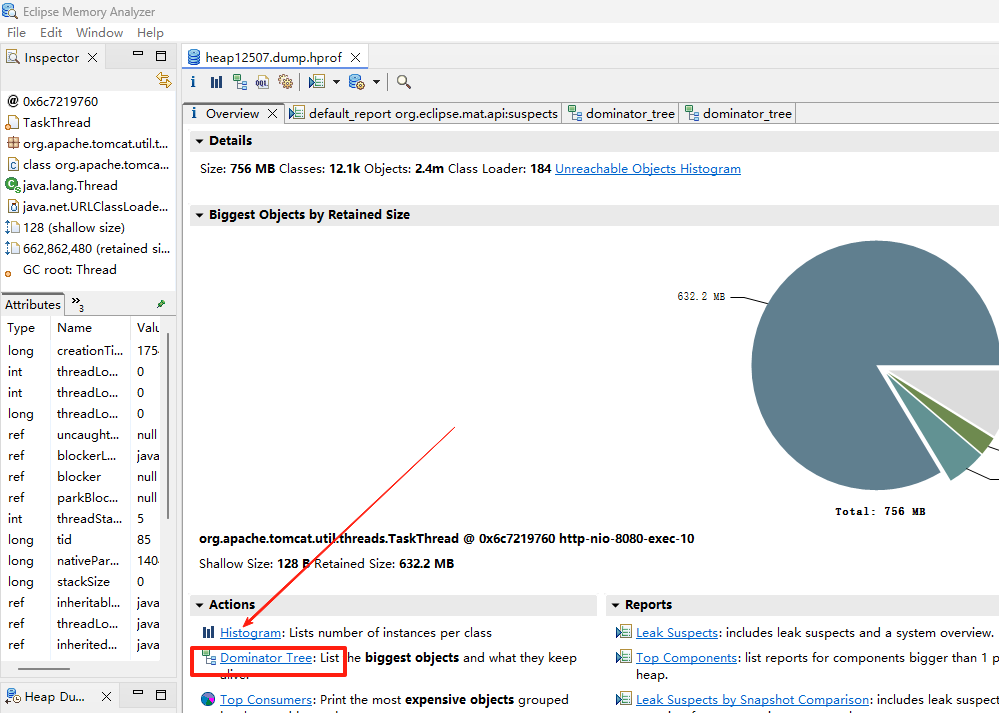999x713 pixels.
Task: Open the Histogram toolbar icon
Action: tap(216, 82)
